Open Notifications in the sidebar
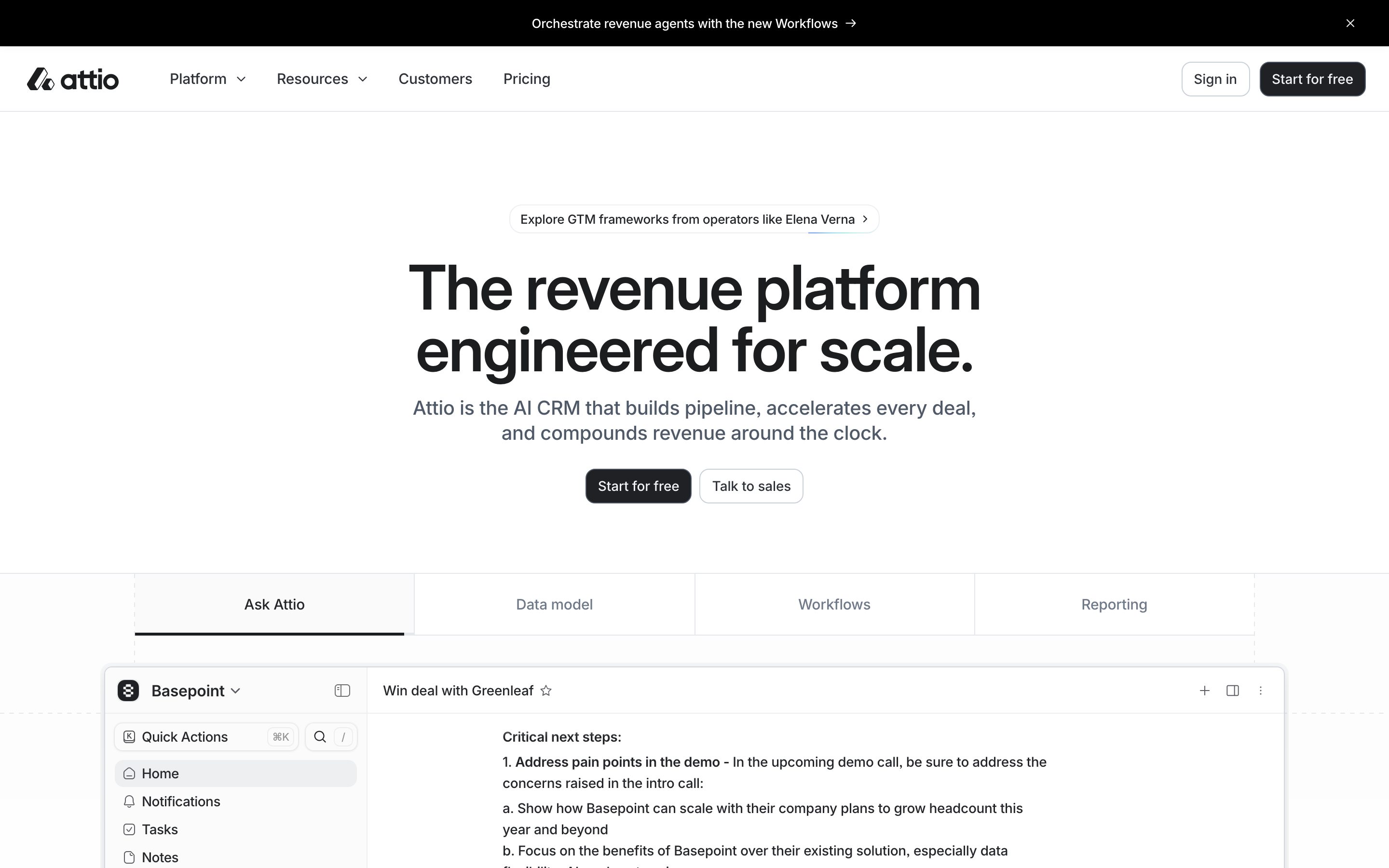Screen dimensions: 1389x868 (x=235, y=802)
